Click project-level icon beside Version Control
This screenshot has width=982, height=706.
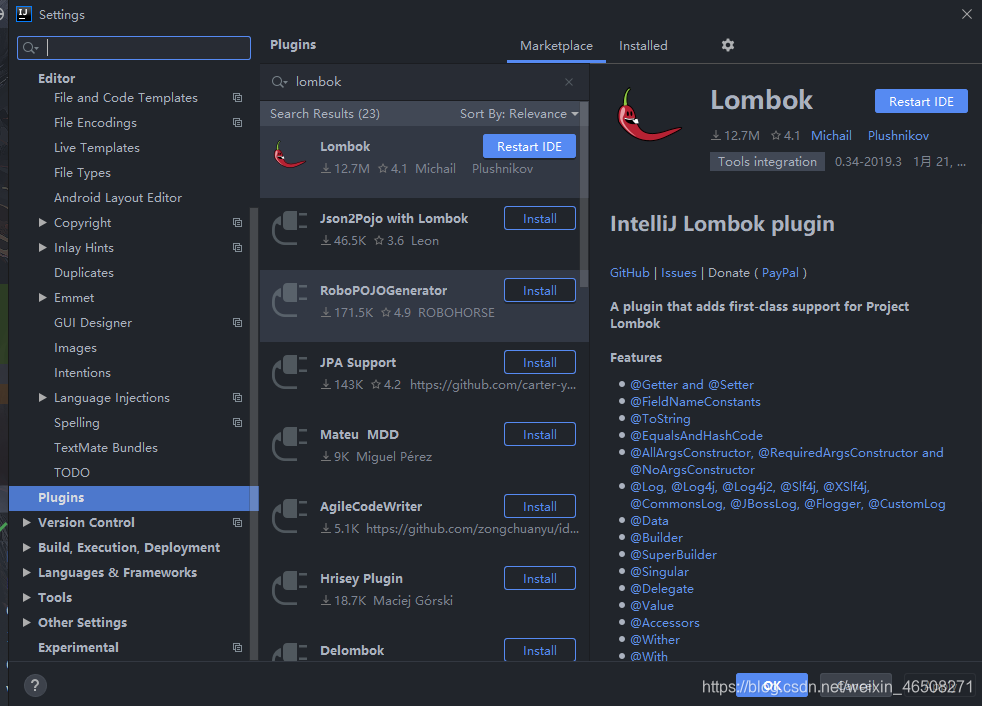237,522
